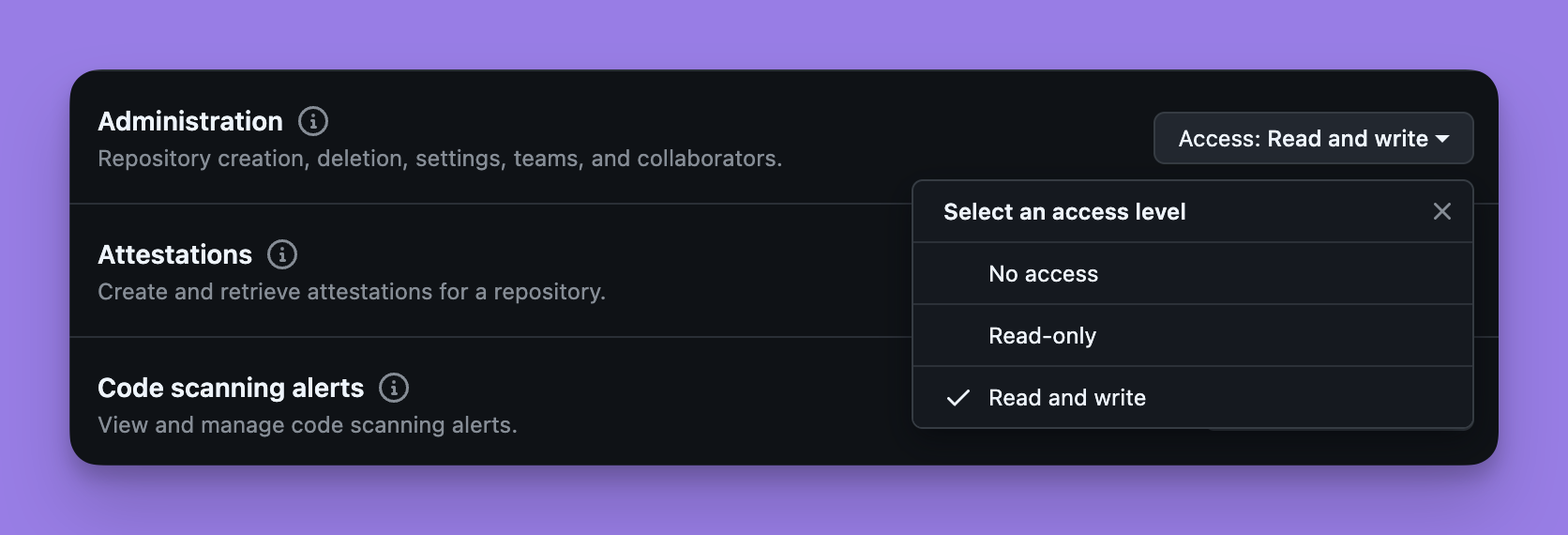
Task: Click the Select an access level title
Action: pos(1064,212)
